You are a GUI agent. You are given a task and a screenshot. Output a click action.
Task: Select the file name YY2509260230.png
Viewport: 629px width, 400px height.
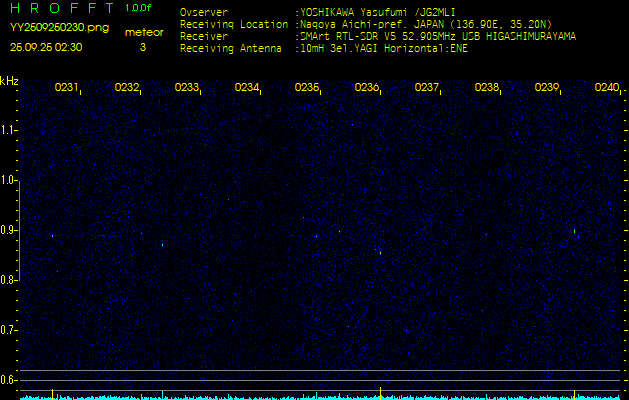(59, 28)
